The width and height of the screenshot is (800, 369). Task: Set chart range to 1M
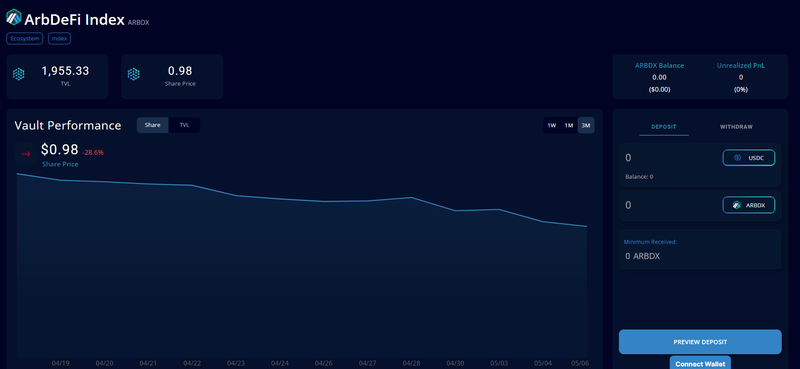[568, 126]
